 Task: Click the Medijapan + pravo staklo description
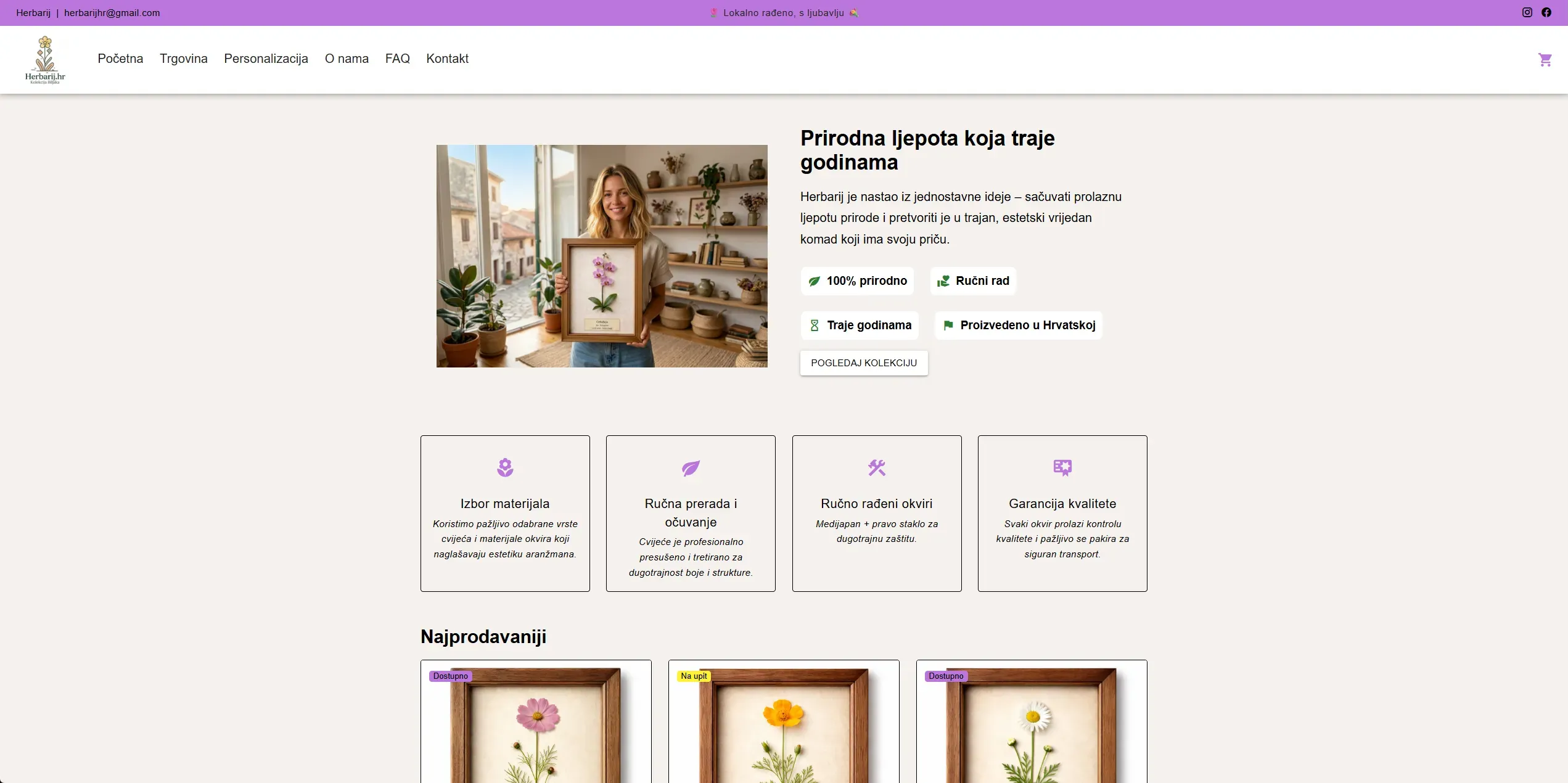[876, 531]
